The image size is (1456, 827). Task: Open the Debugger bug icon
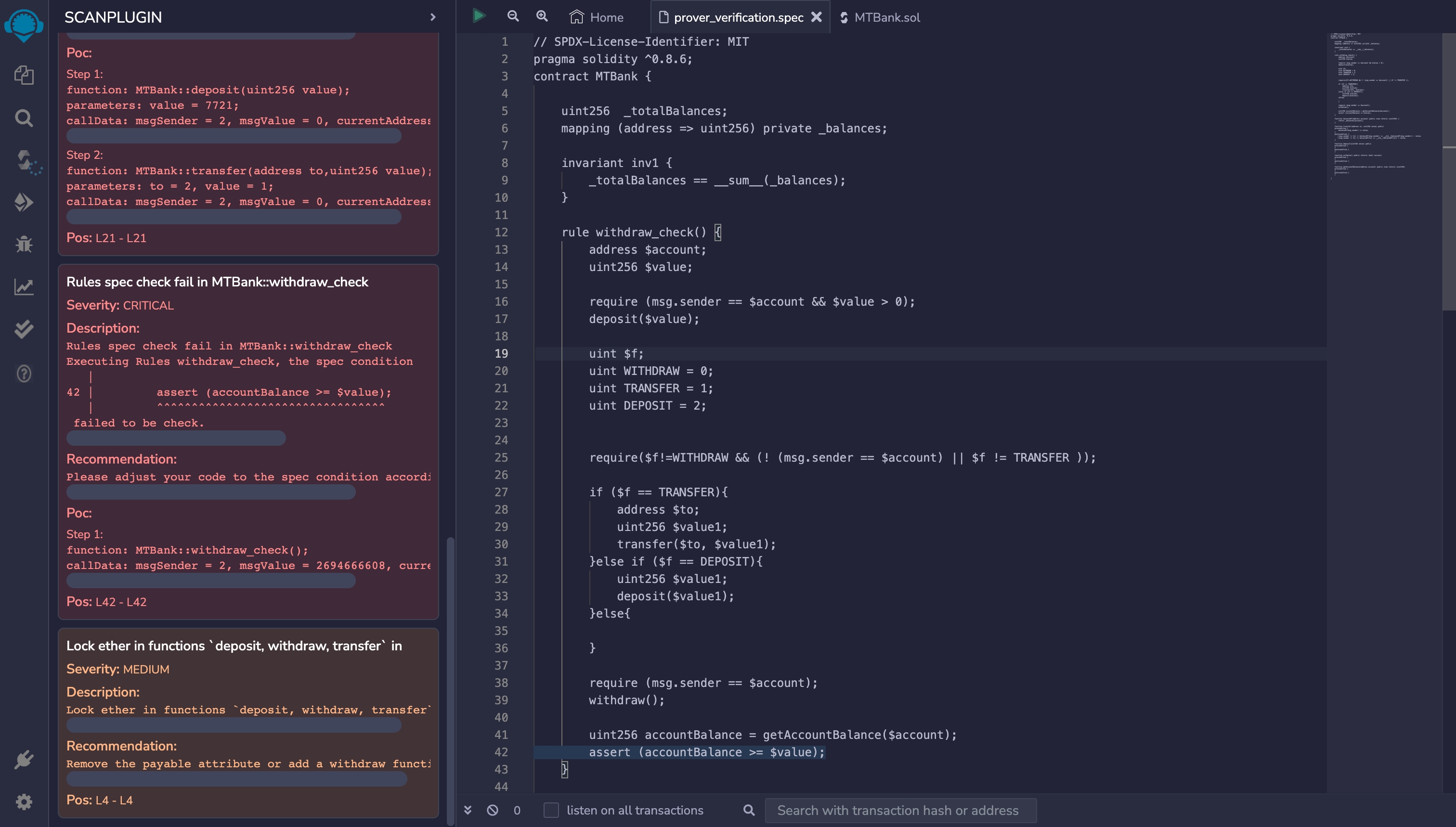tap(24, 244)
